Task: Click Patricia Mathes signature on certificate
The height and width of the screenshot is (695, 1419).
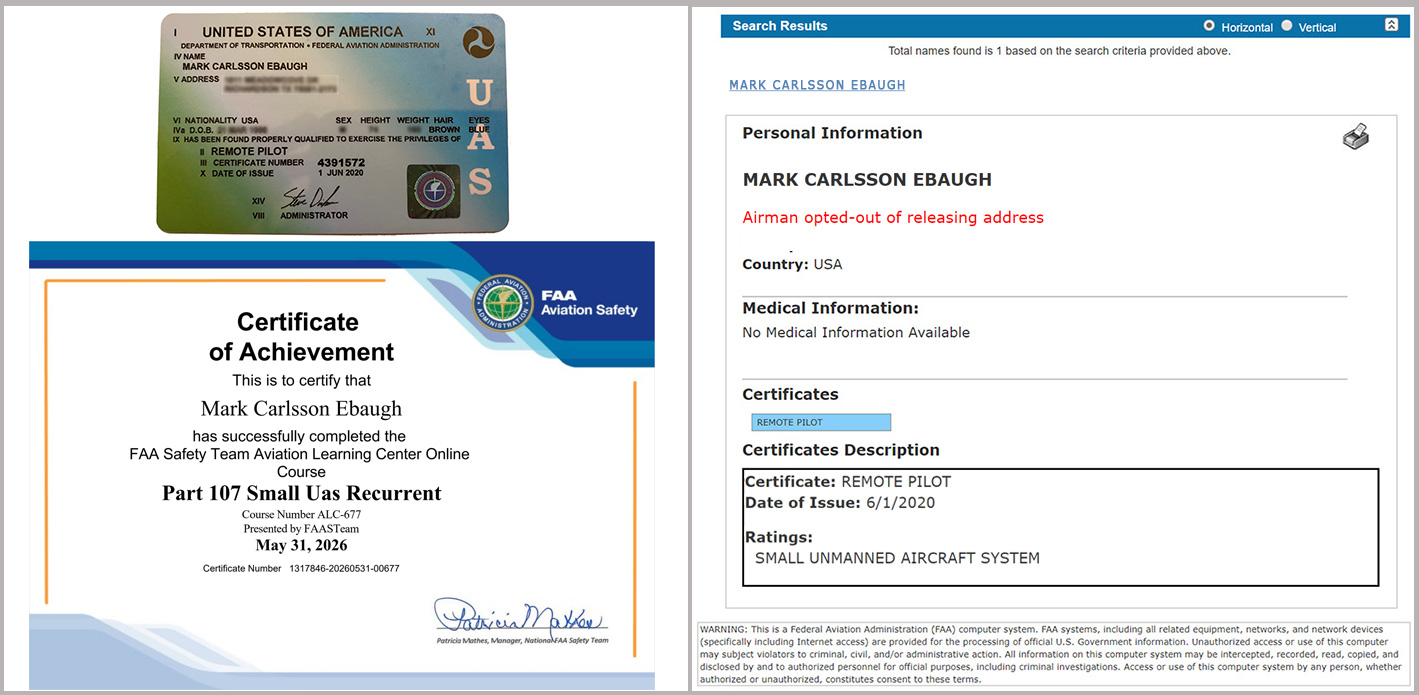Action: click(520, 614)
